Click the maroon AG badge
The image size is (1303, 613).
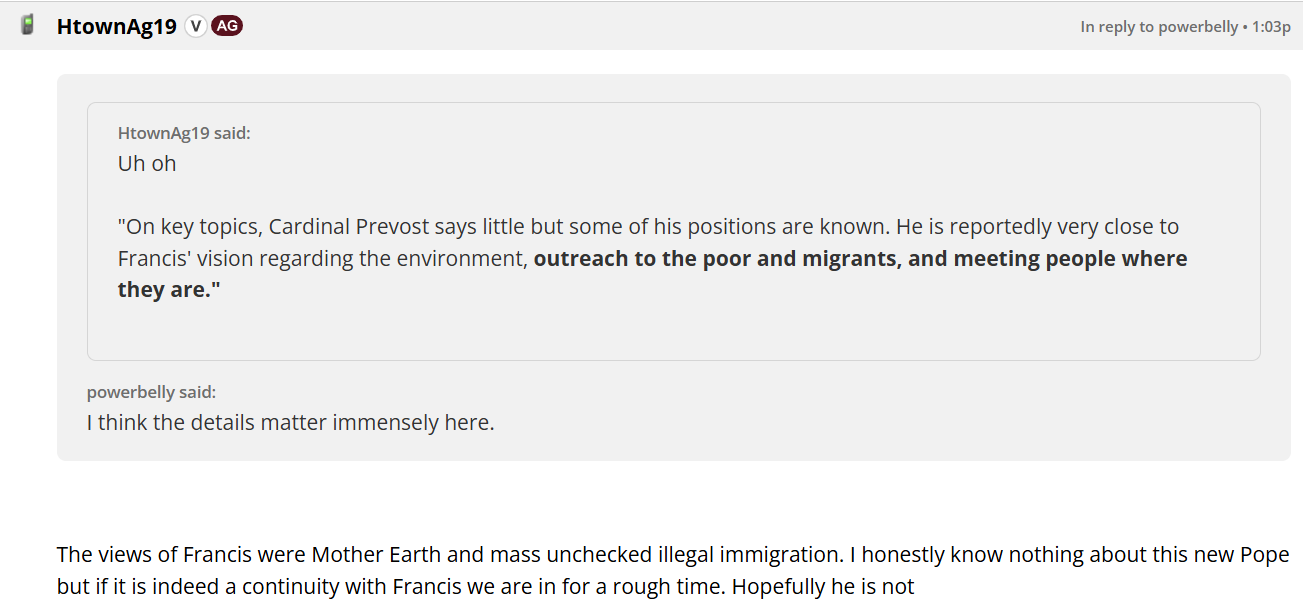tap(227, 26)
